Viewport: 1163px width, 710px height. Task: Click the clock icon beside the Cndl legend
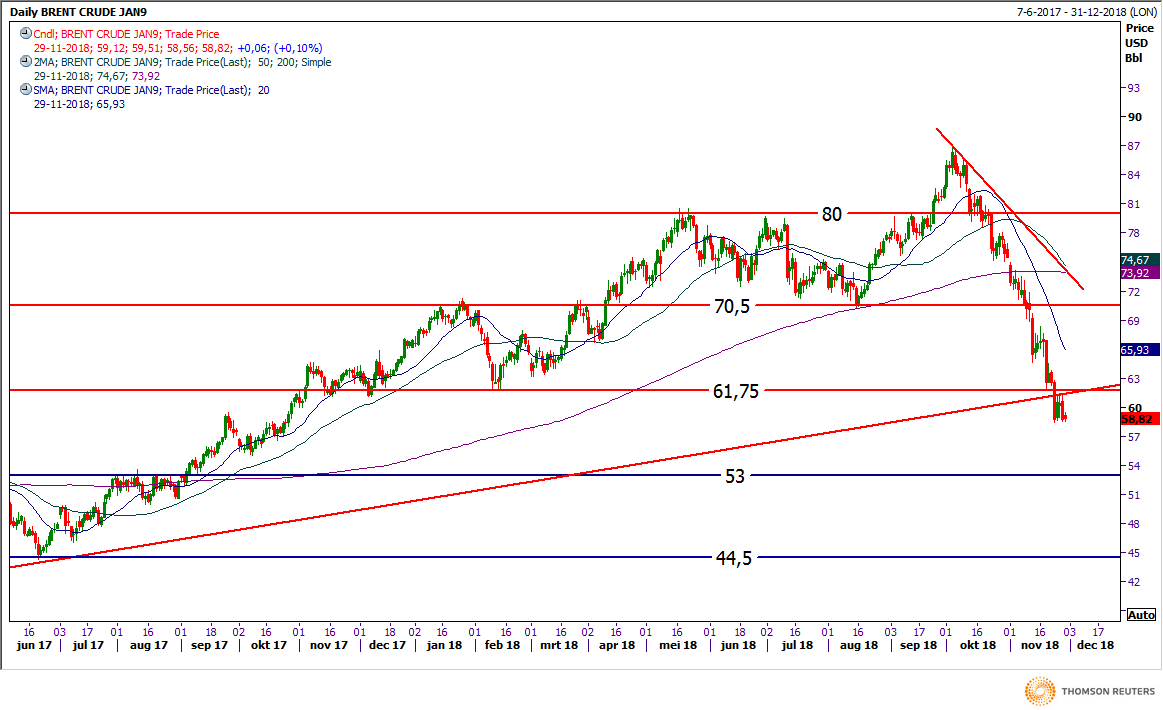click(x=25, y=34)
